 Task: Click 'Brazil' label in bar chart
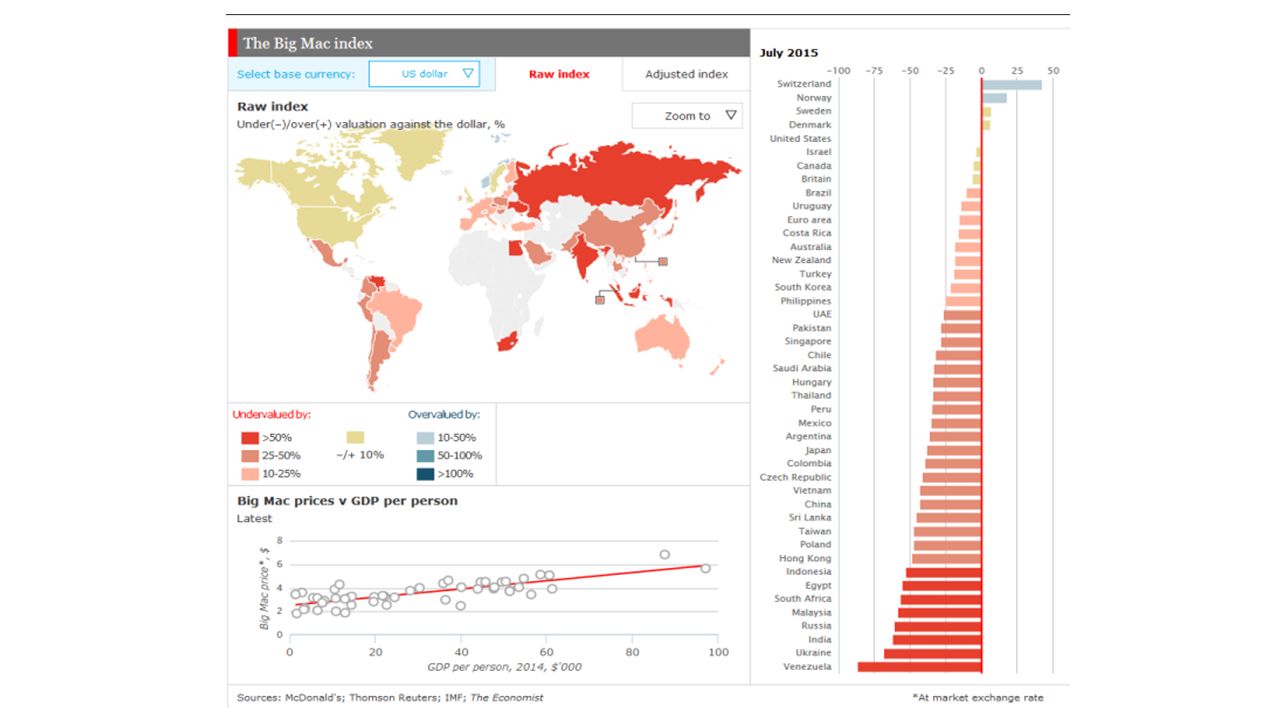818,193
